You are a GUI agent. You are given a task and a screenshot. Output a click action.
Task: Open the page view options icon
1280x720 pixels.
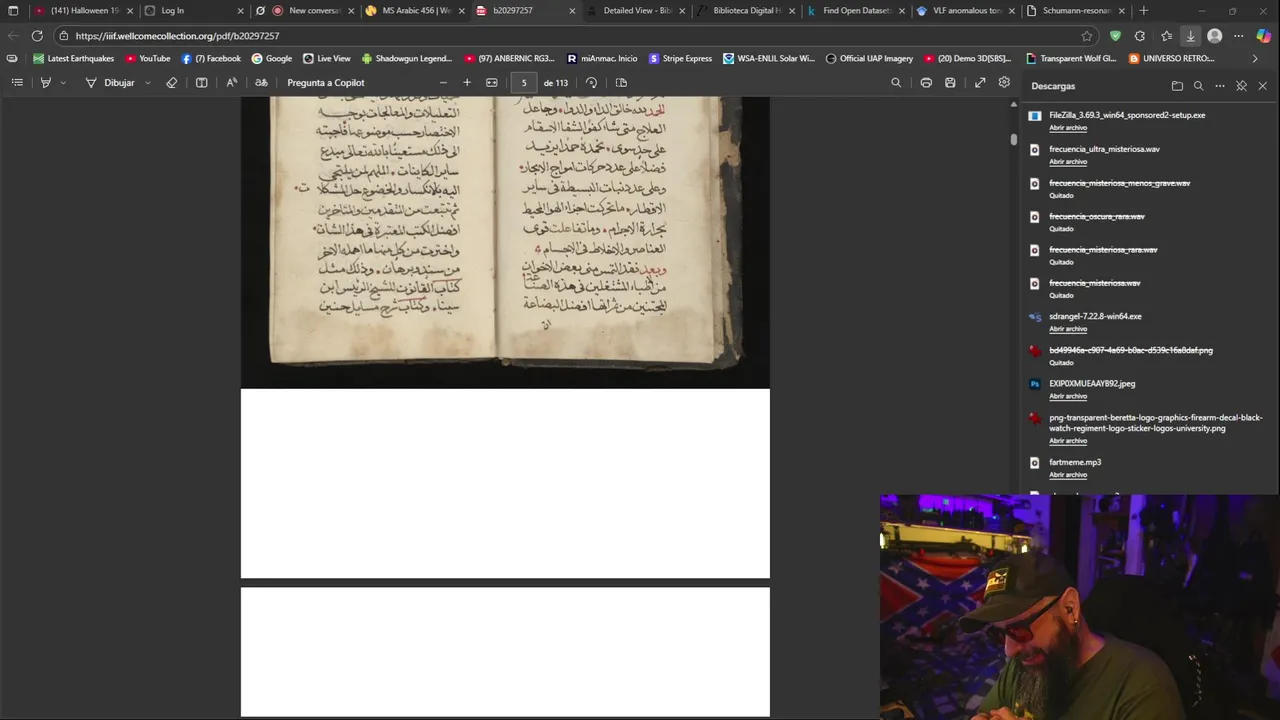click(621, 83)
